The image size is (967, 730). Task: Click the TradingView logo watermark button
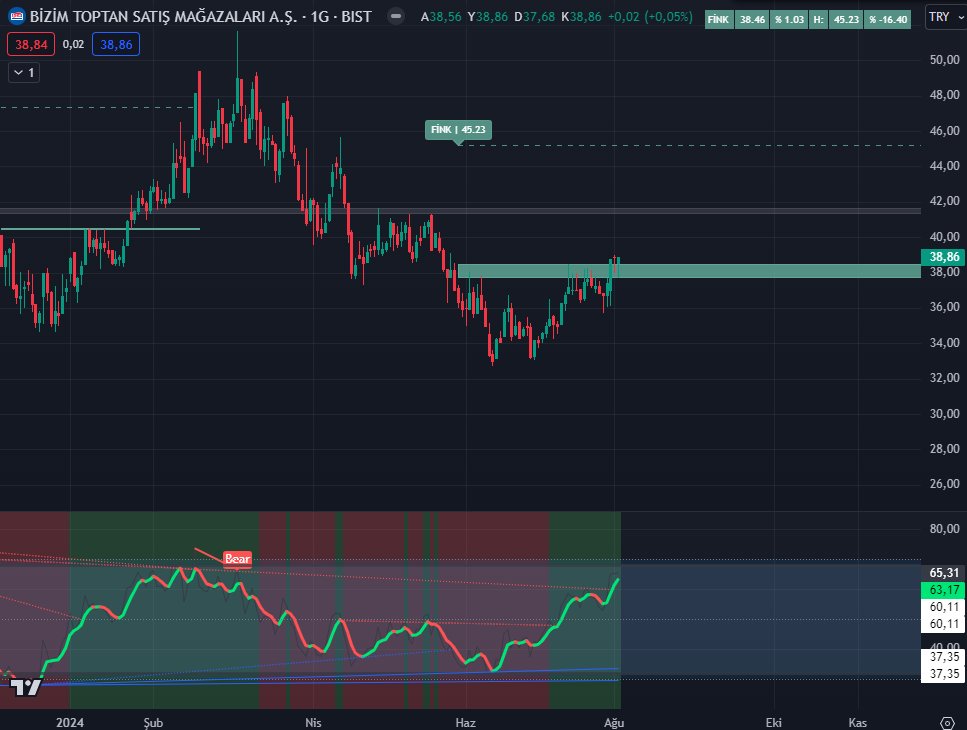pos(26,687)
